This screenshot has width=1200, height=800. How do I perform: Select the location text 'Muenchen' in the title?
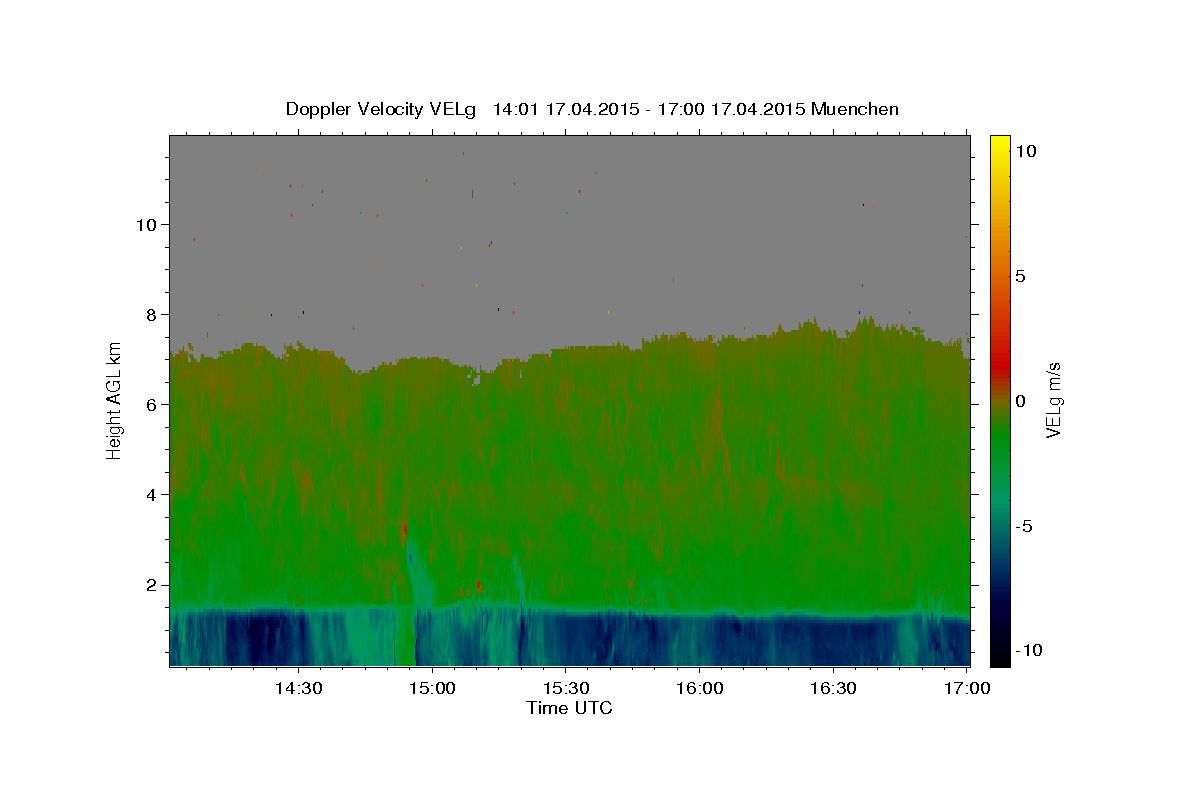click(855, 109)
